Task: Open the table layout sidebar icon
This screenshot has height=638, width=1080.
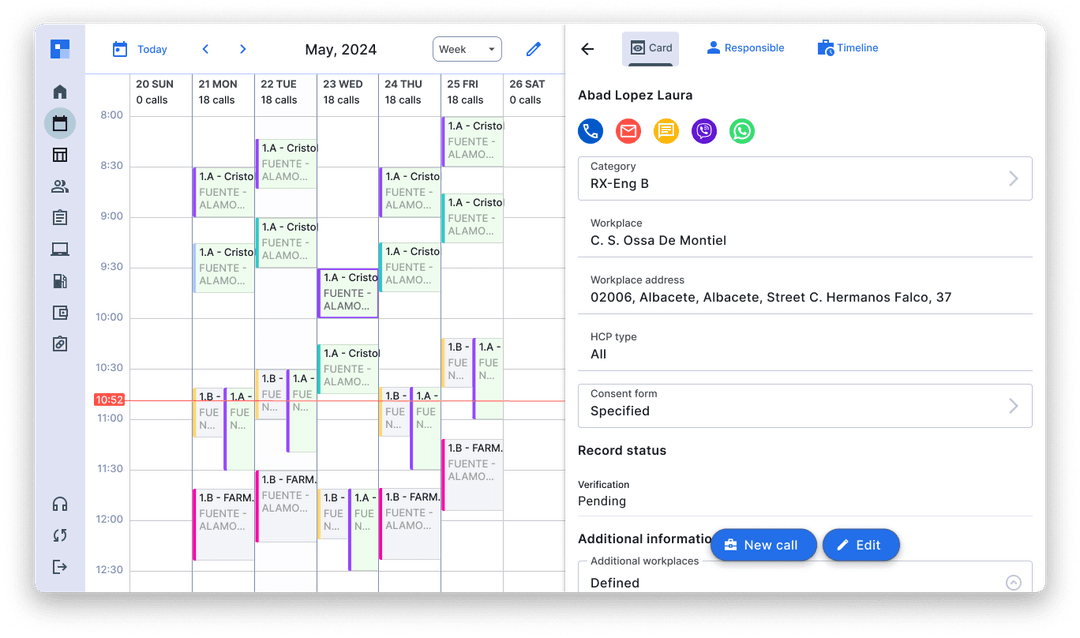Action: 60,155
